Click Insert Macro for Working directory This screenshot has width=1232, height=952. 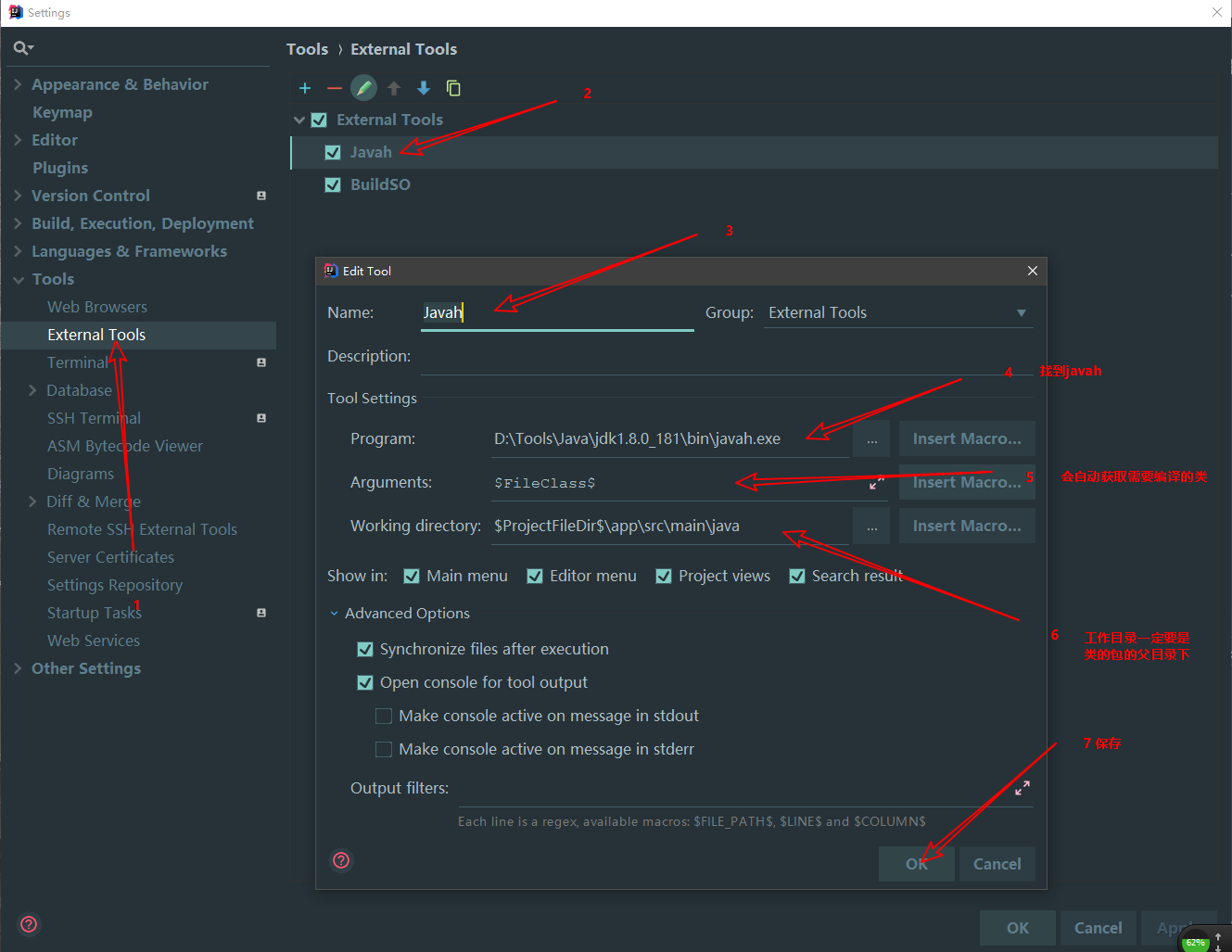(967, 527)
